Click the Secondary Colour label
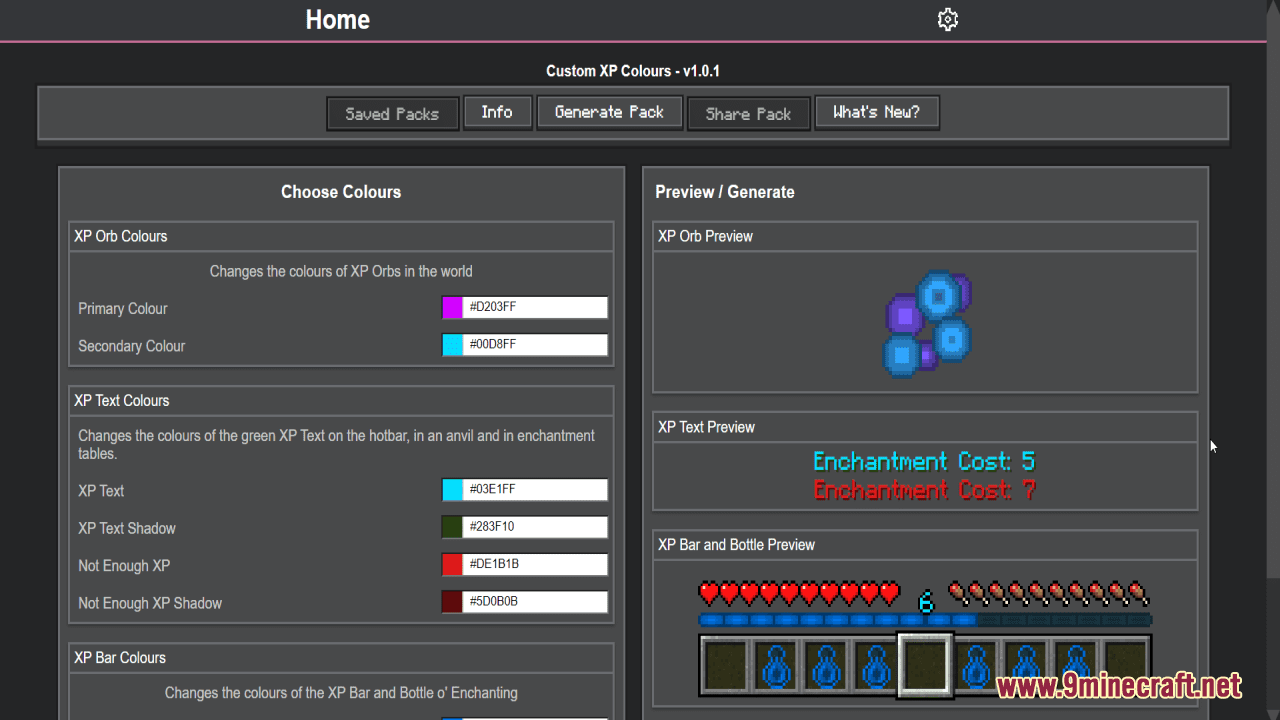The image size is (1280, 720). click(x=132, y=346)
